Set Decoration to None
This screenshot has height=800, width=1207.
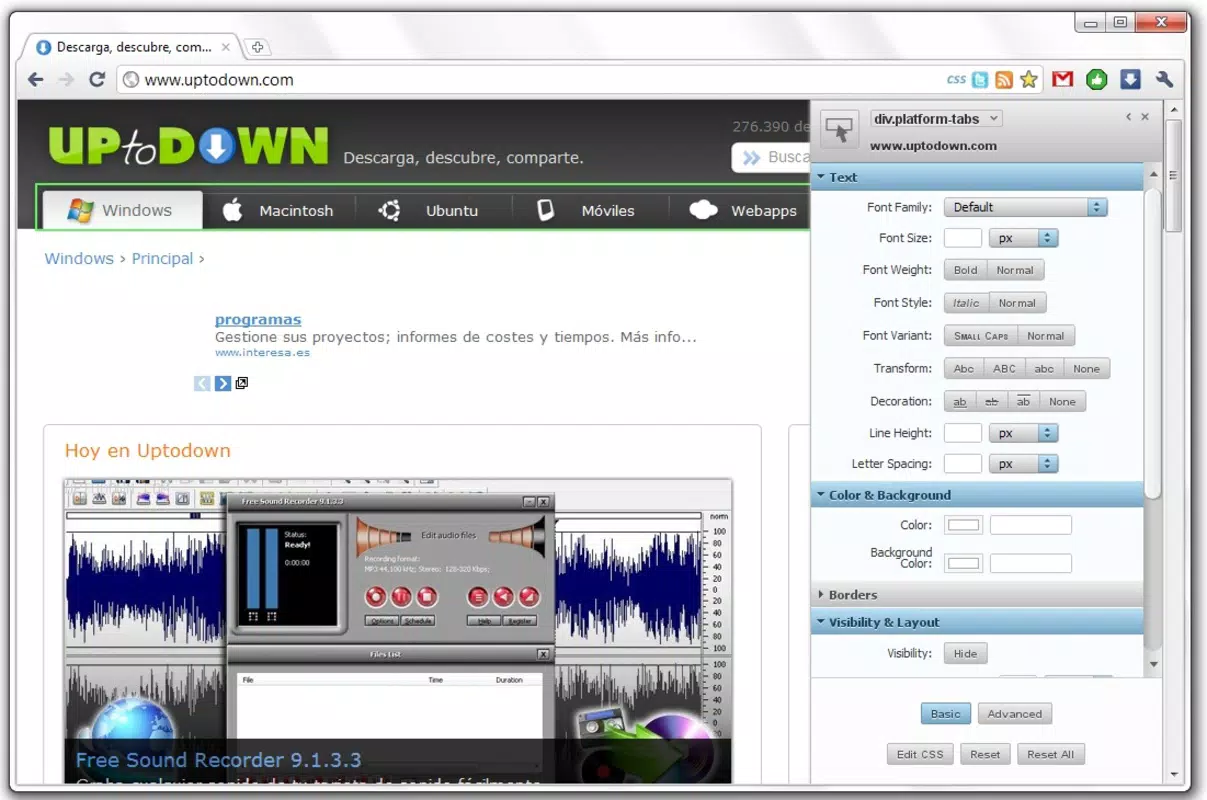click(1062, 402)
